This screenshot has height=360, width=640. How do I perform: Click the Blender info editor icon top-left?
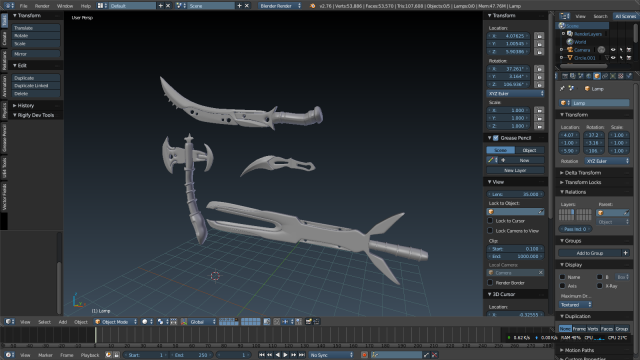(x=9, y=6)
